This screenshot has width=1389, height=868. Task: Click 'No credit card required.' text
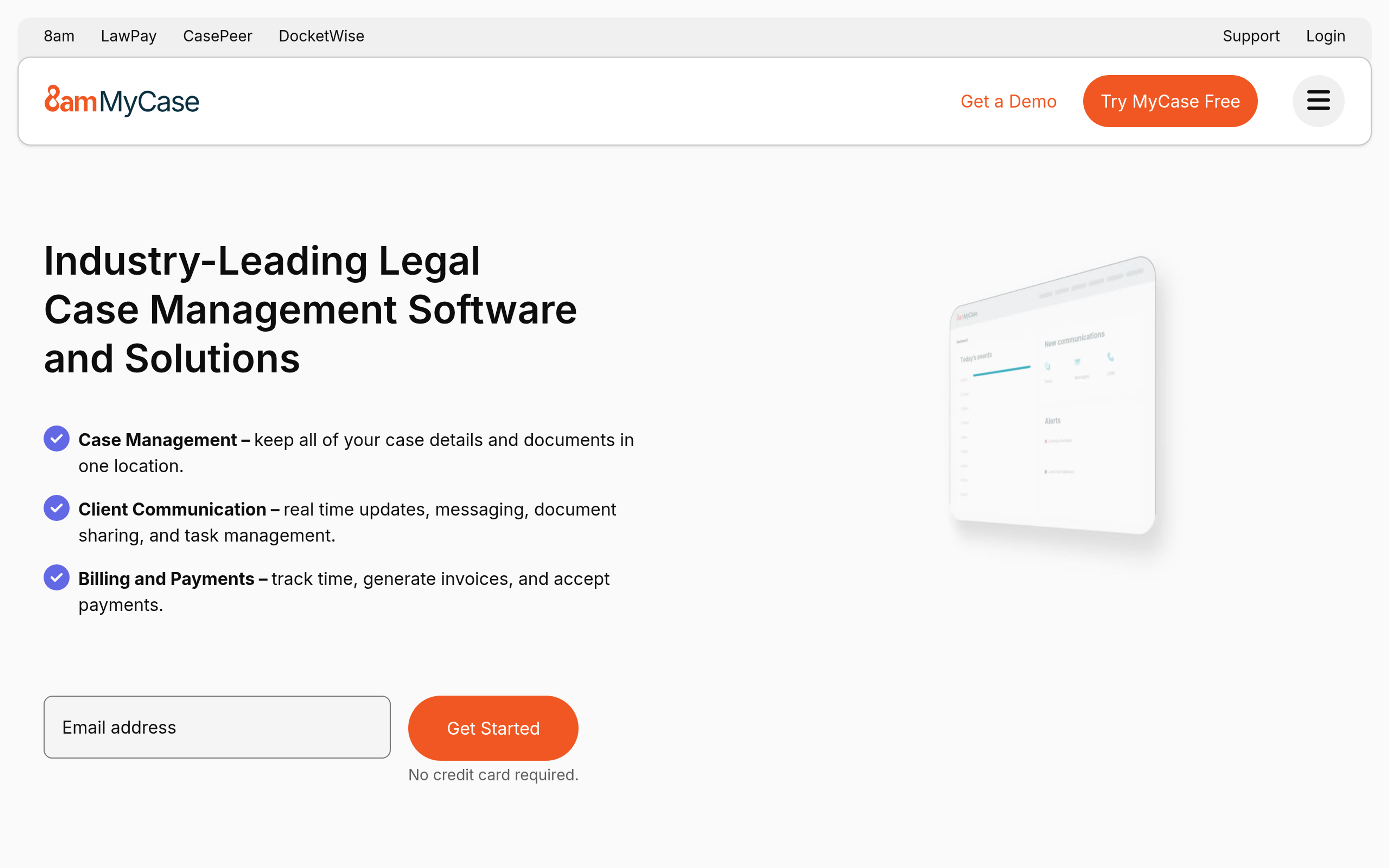click(x=493, y=775)
